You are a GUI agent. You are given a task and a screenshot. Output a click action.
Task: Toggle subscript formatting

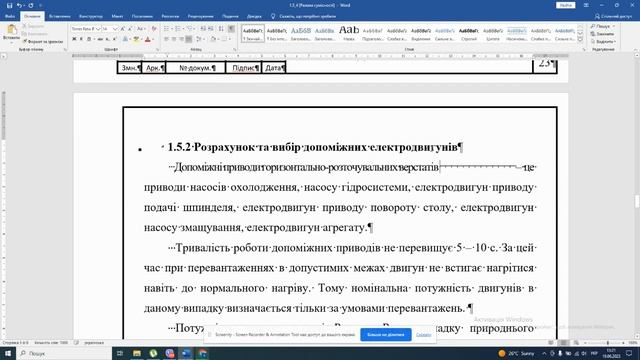pos(107,39)
